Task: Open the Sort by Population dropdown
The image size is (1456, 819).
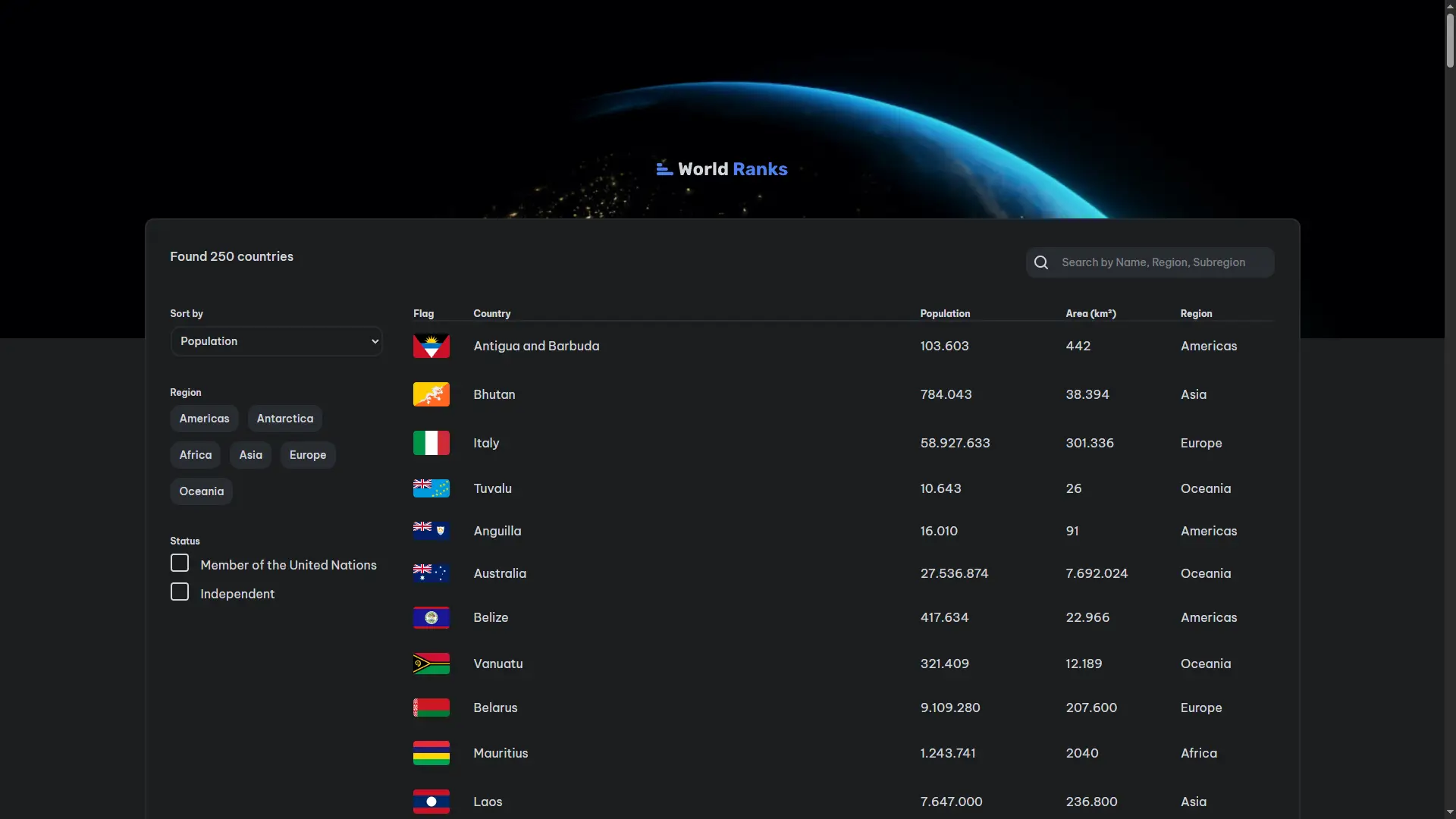Action: point(276,341)
